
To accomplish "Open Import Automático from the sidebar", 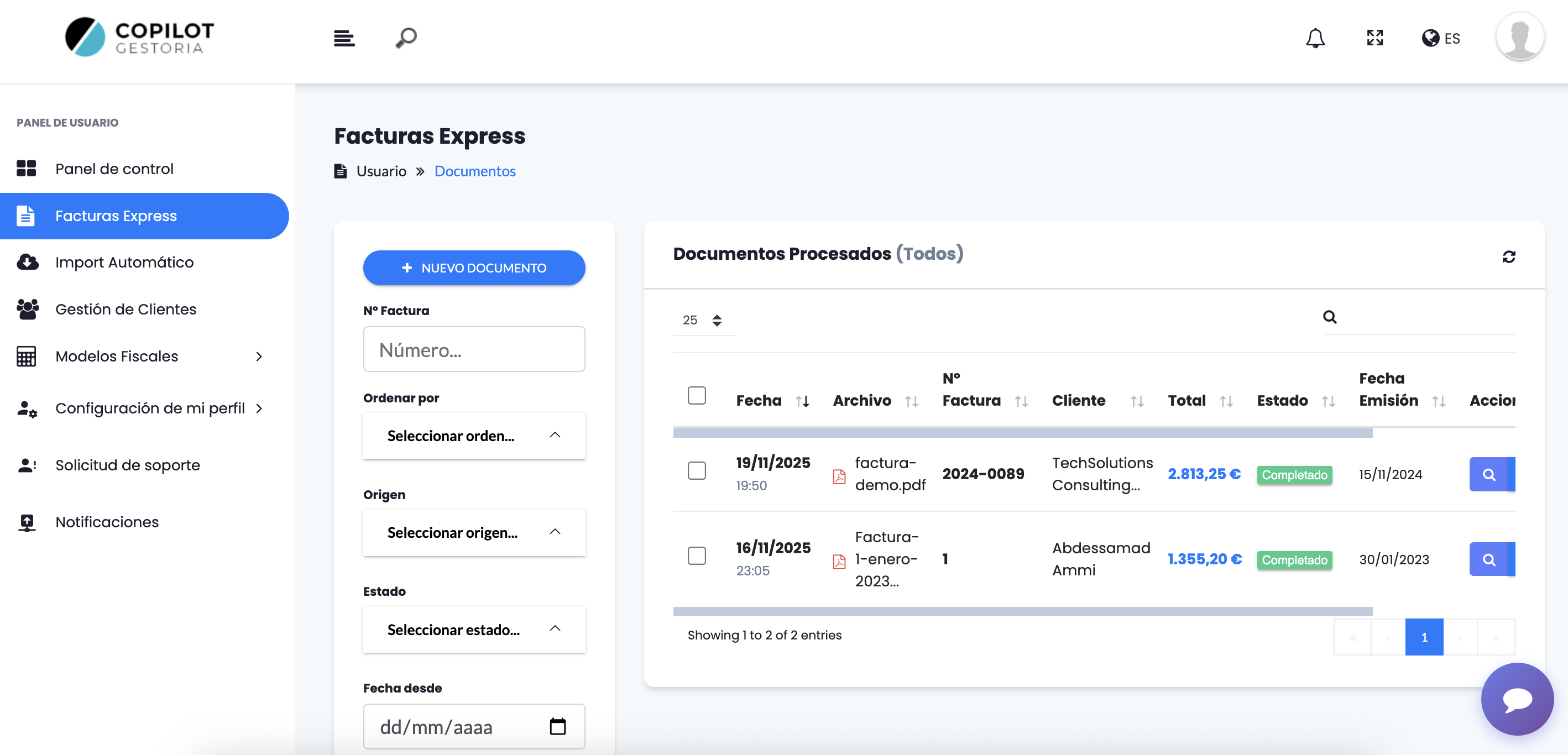I will pos(124,262).
